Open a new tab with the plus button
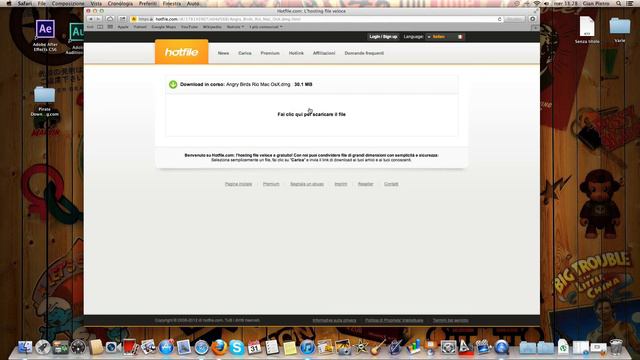Viewport: 640px width, 360px height. pos(535,27)
